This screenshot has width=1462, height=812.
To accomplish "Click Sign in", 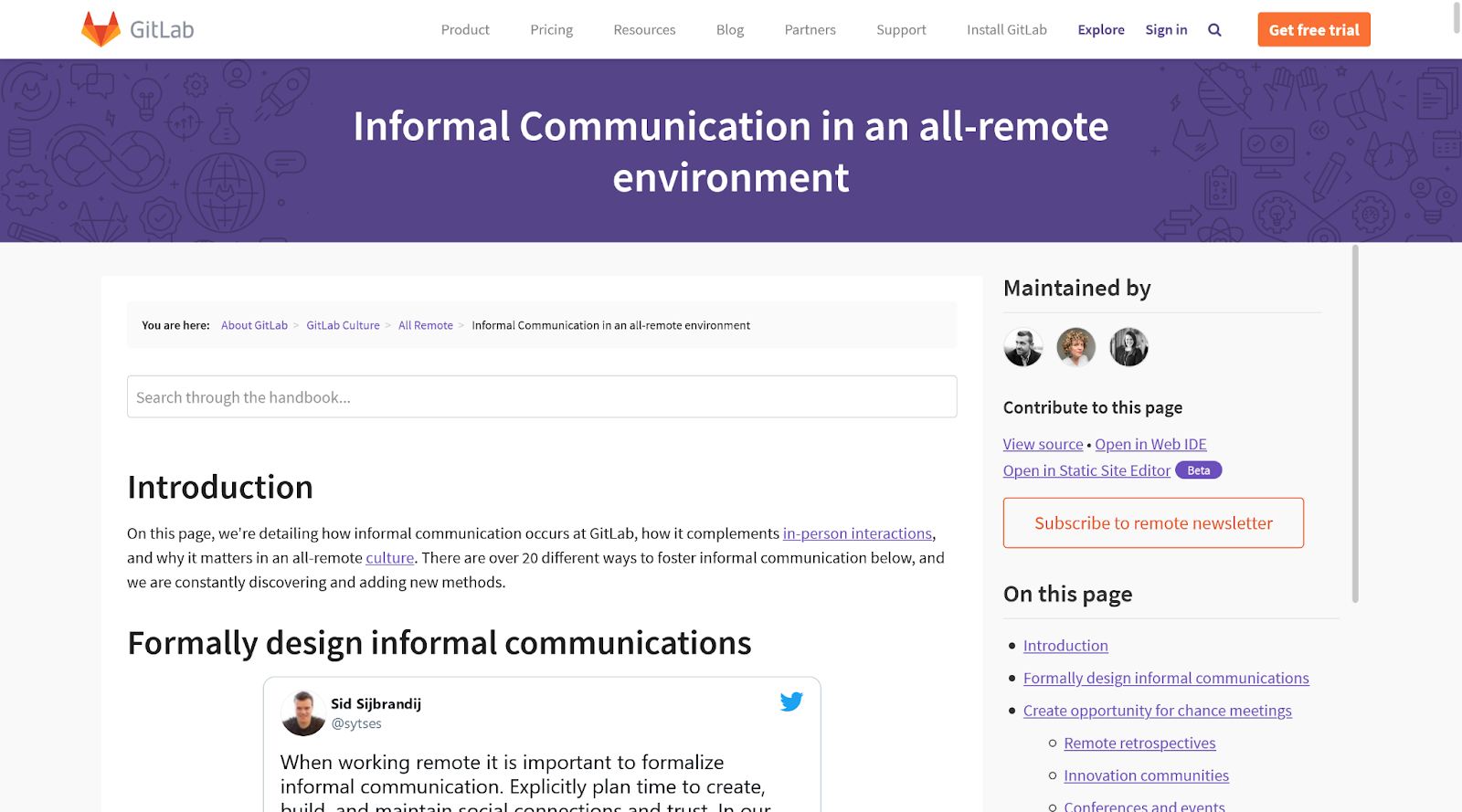I will (1166, 30).
